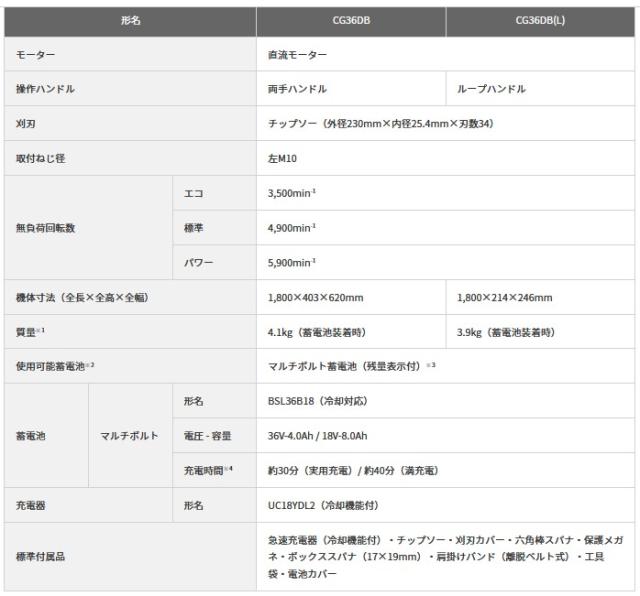640x596 pixels.
Task: Click the 5,900min value
Action: pos(291,262)
